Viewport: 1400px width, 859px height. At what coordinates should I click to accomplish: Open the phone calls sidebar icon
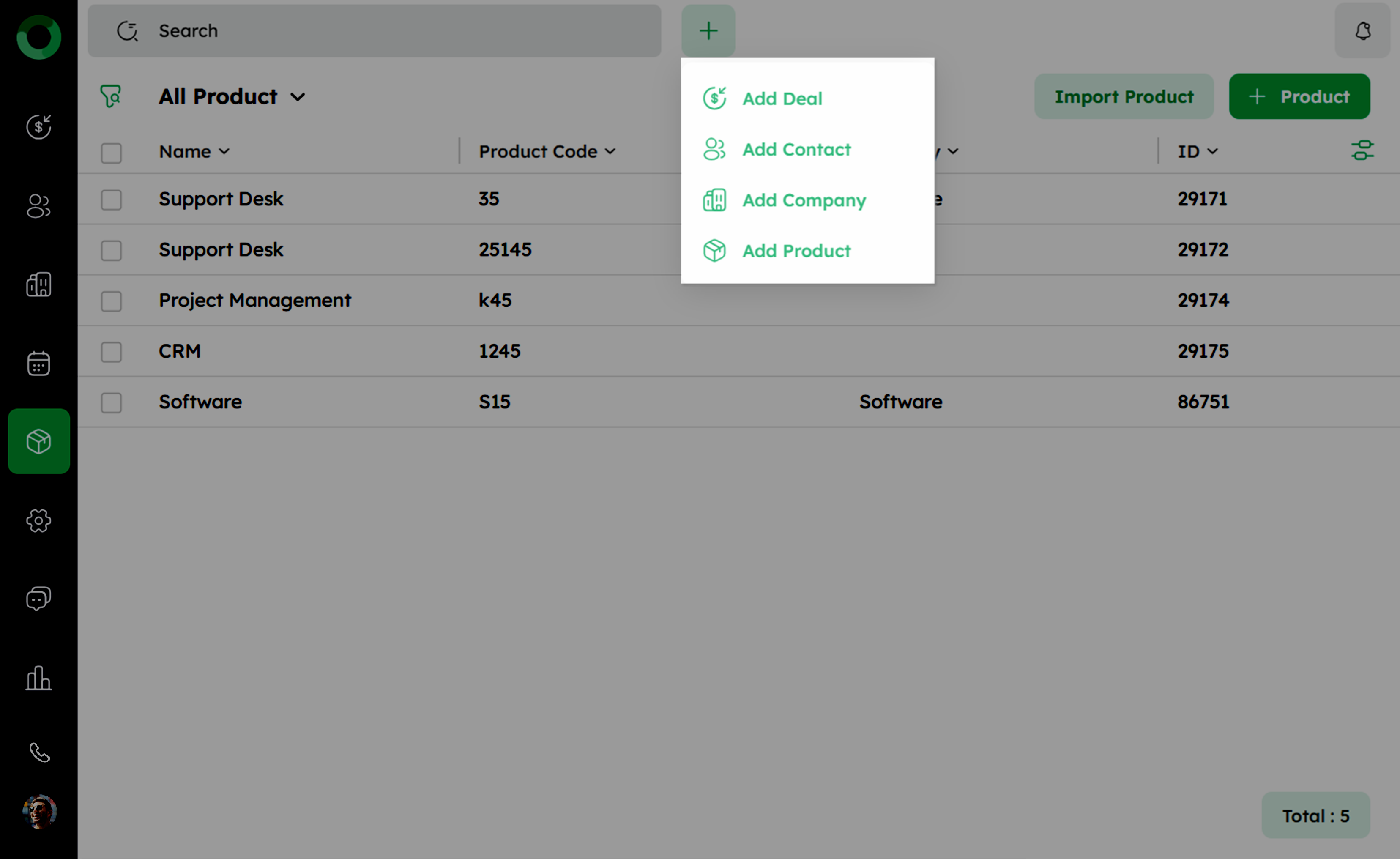click(38, 752)
